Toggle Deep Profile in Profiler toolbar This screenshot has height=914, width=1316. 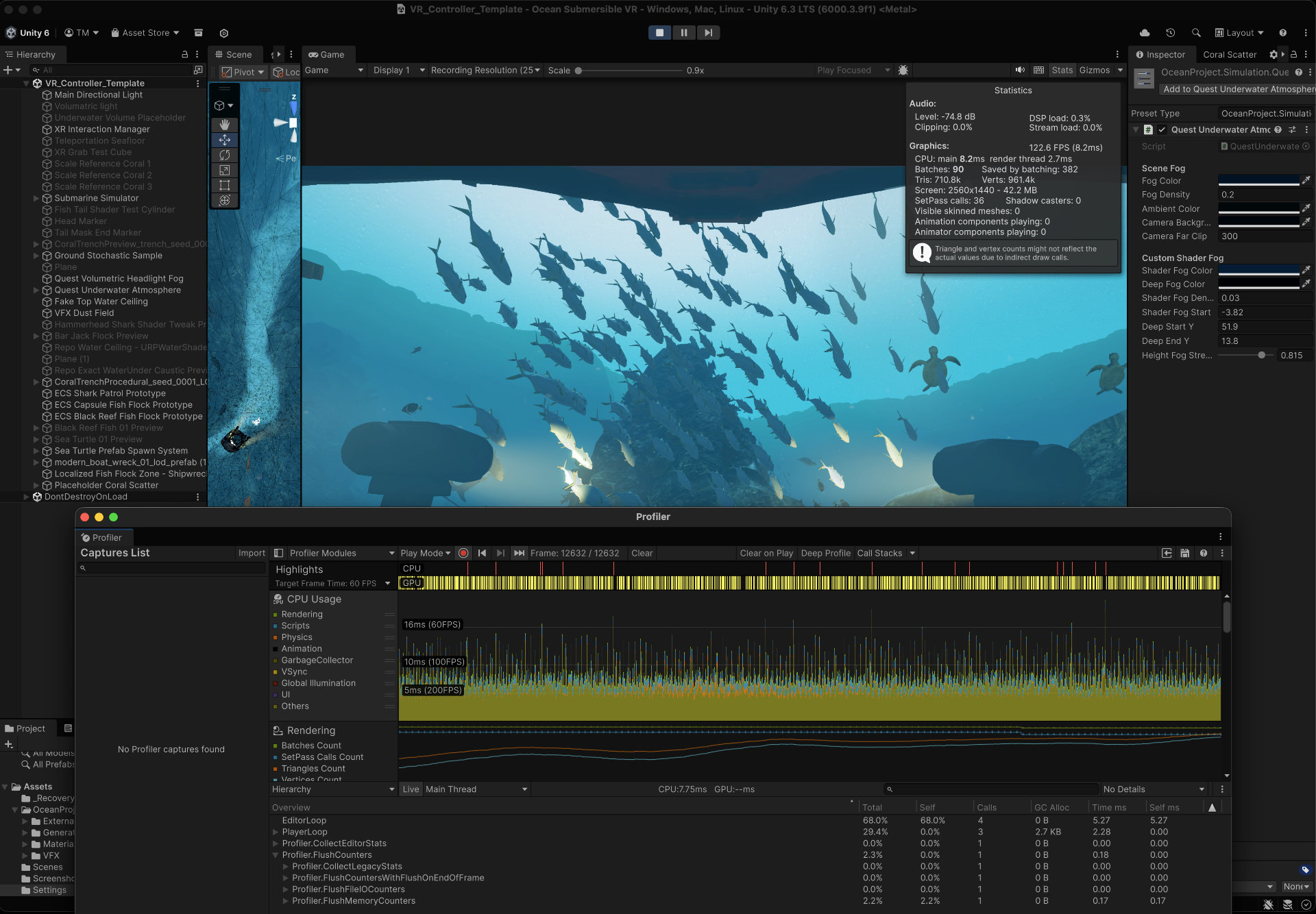point(825,553)
